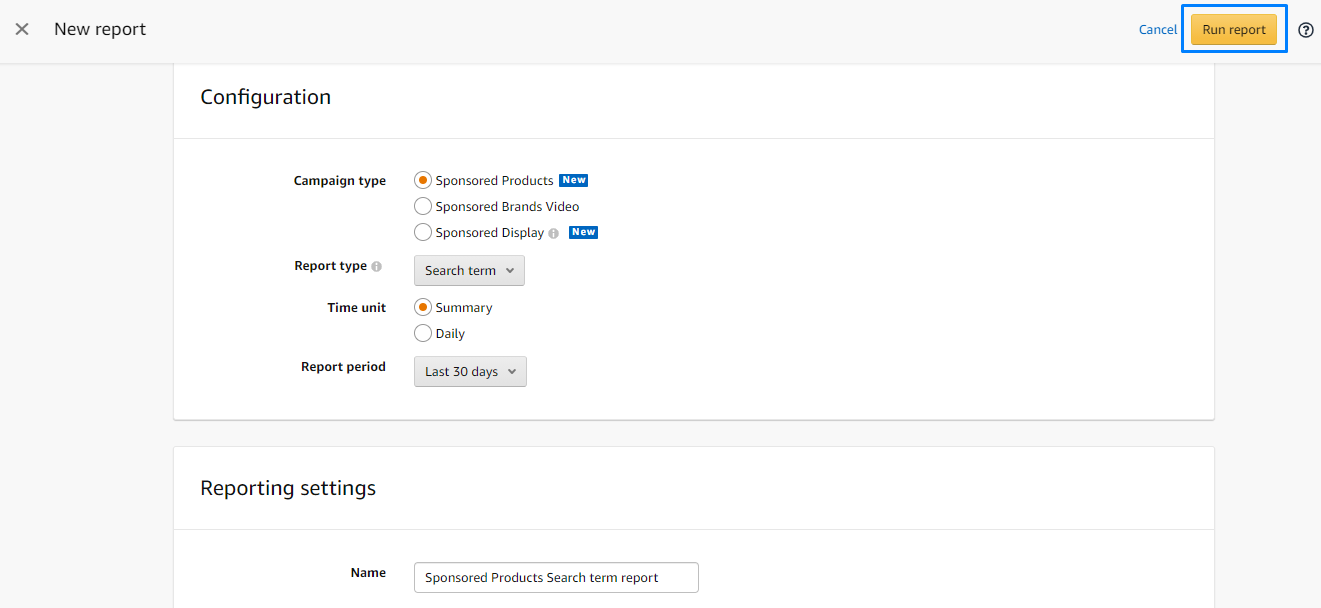Set time unit to Summary
This screenshot has height=608, width=1321.
pos(423,308)
